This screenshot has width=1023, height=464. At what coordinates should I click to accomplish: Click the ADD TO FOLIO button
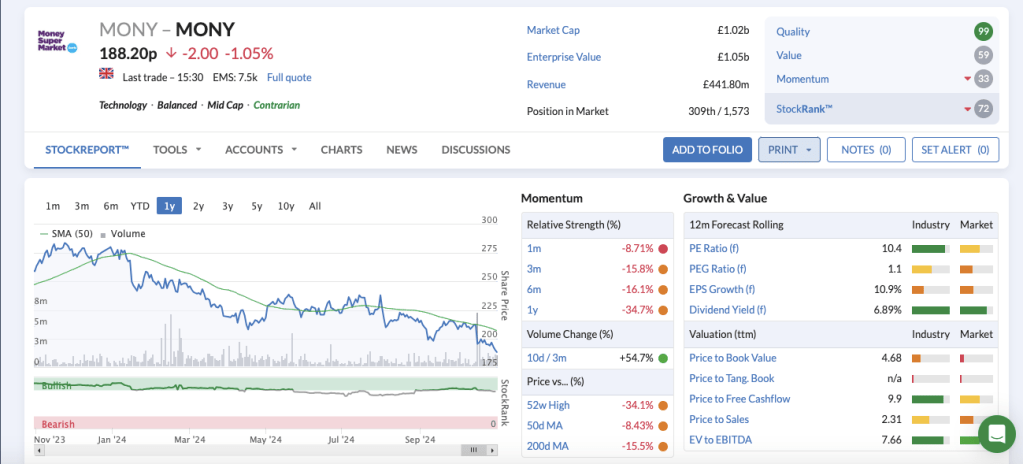pyautogui.click(x=707, y=150)
